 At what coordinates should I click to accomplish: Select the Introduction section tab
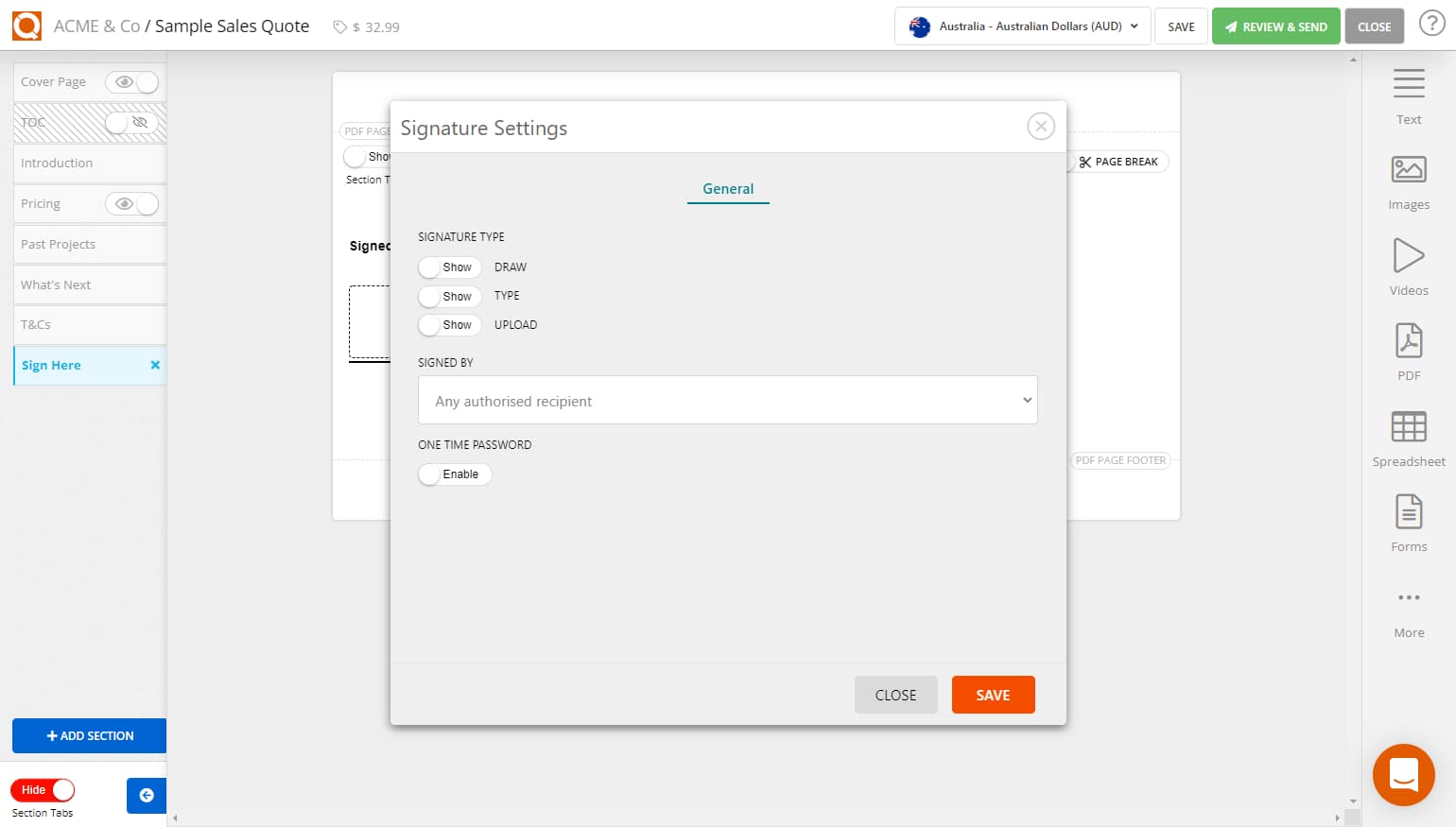click(57, 163)
